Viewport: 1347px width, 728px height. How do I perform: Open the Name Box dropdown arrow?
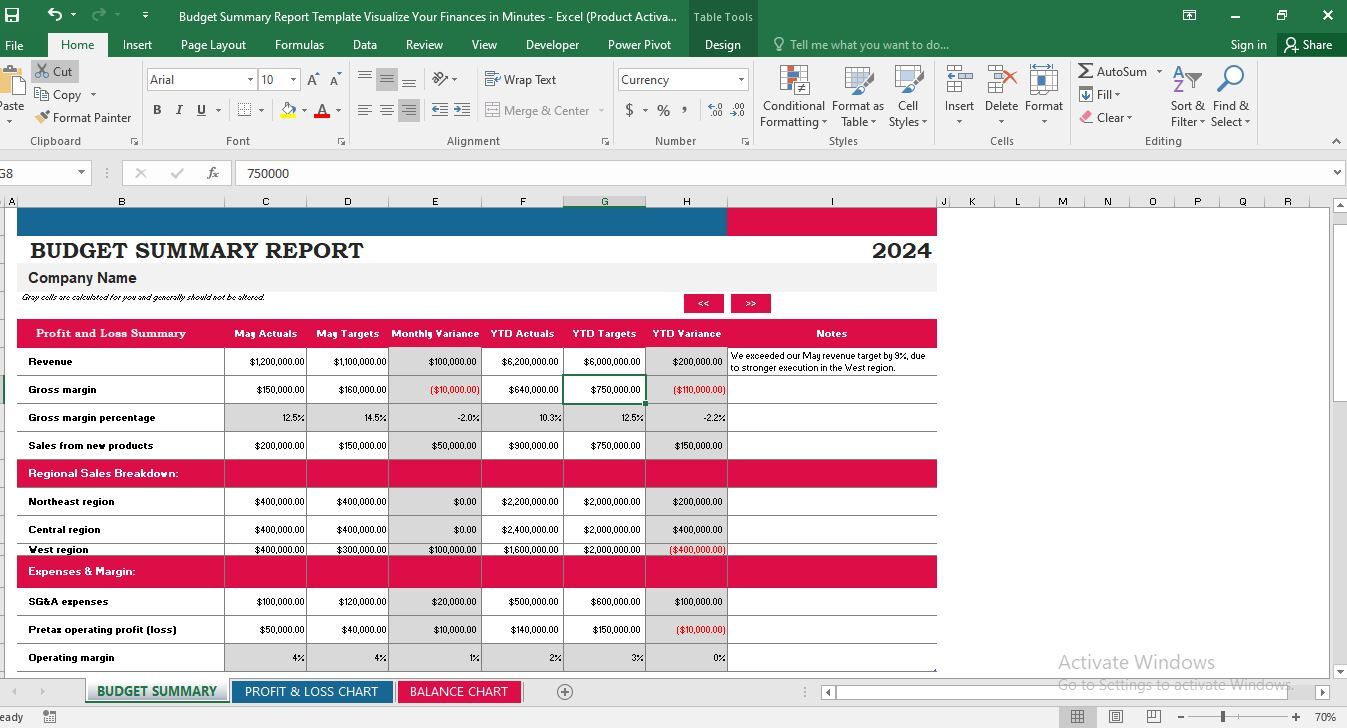82,173
